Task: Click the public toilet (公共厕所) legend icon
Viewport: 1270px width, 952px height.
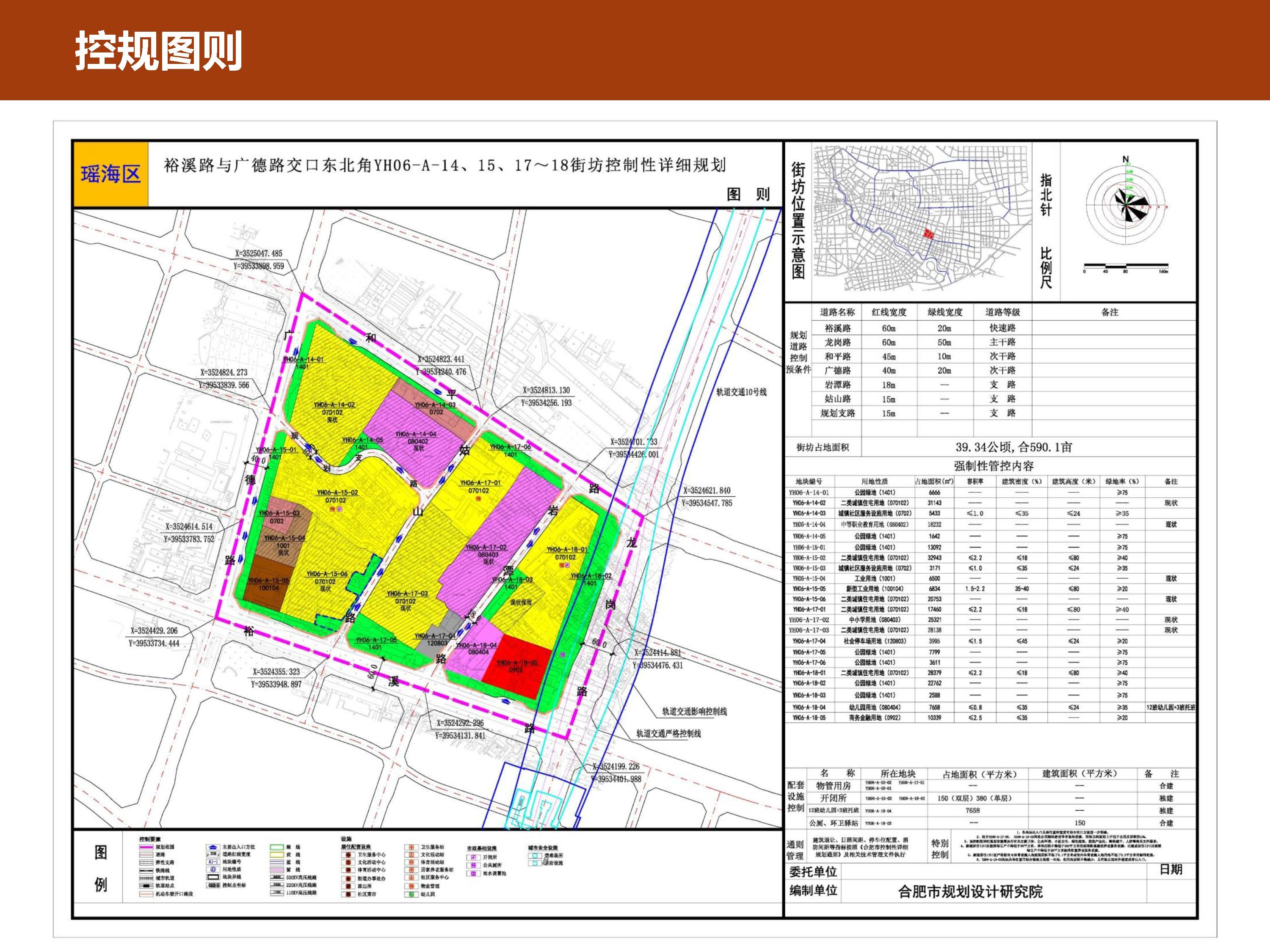Action: pyautogui.click(x=474, y=865)
